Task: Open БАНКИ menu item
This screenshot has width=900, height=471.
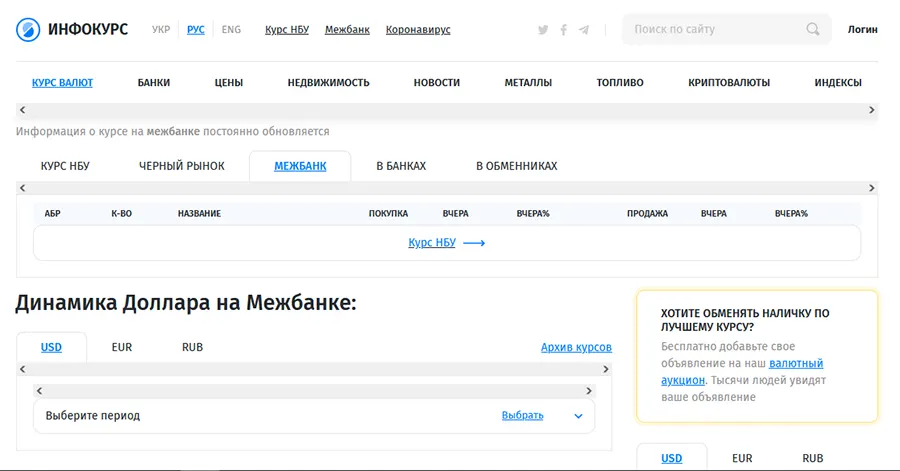Action: click(x=154, y=83)
